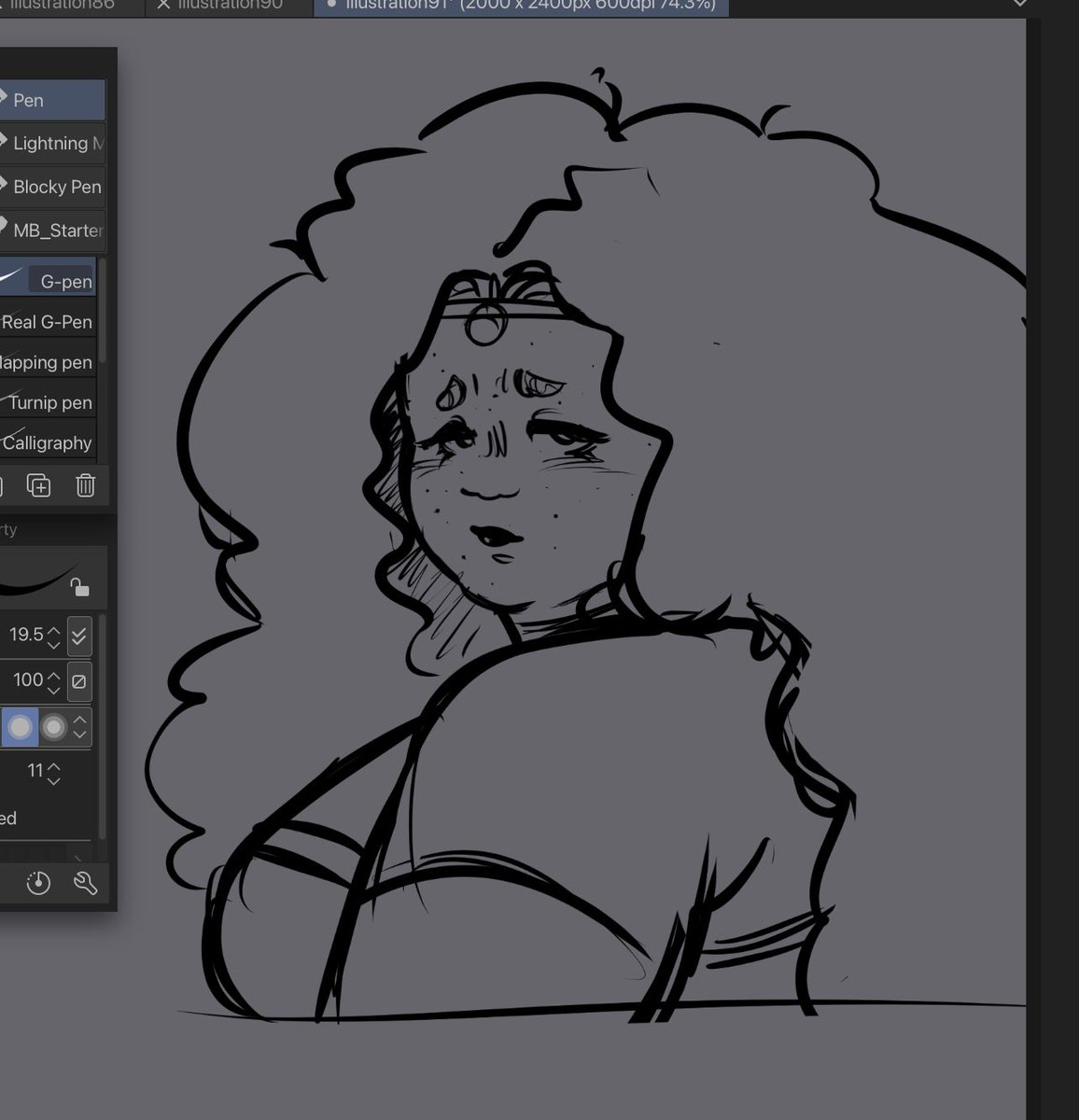Click the restore default settings clock icon
This screenshot has width=1079, height=1120.
tap(38, 882)
